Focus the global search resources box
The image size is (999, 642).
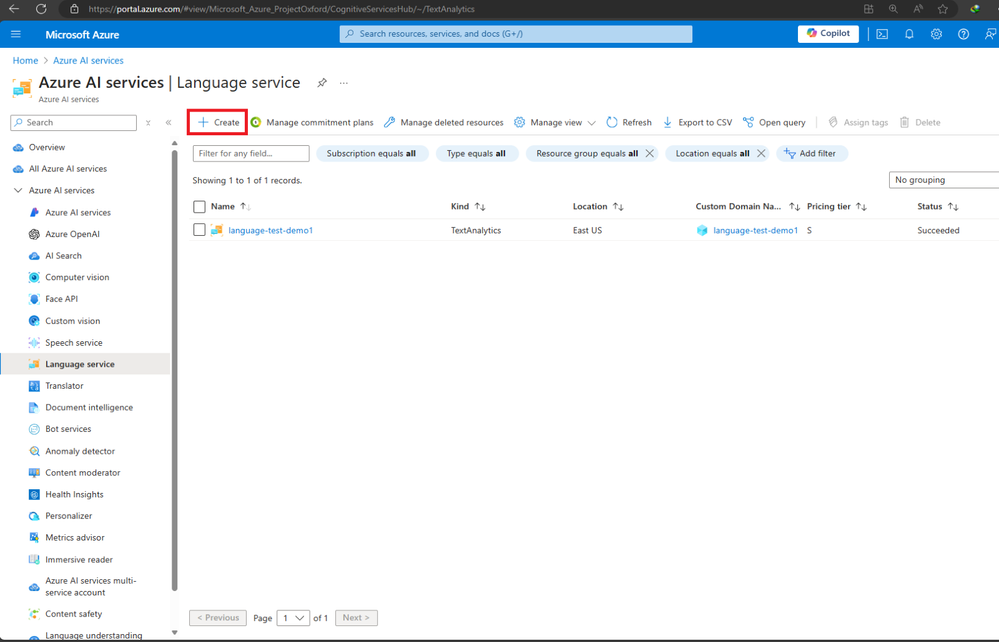[x=516, y=34]
